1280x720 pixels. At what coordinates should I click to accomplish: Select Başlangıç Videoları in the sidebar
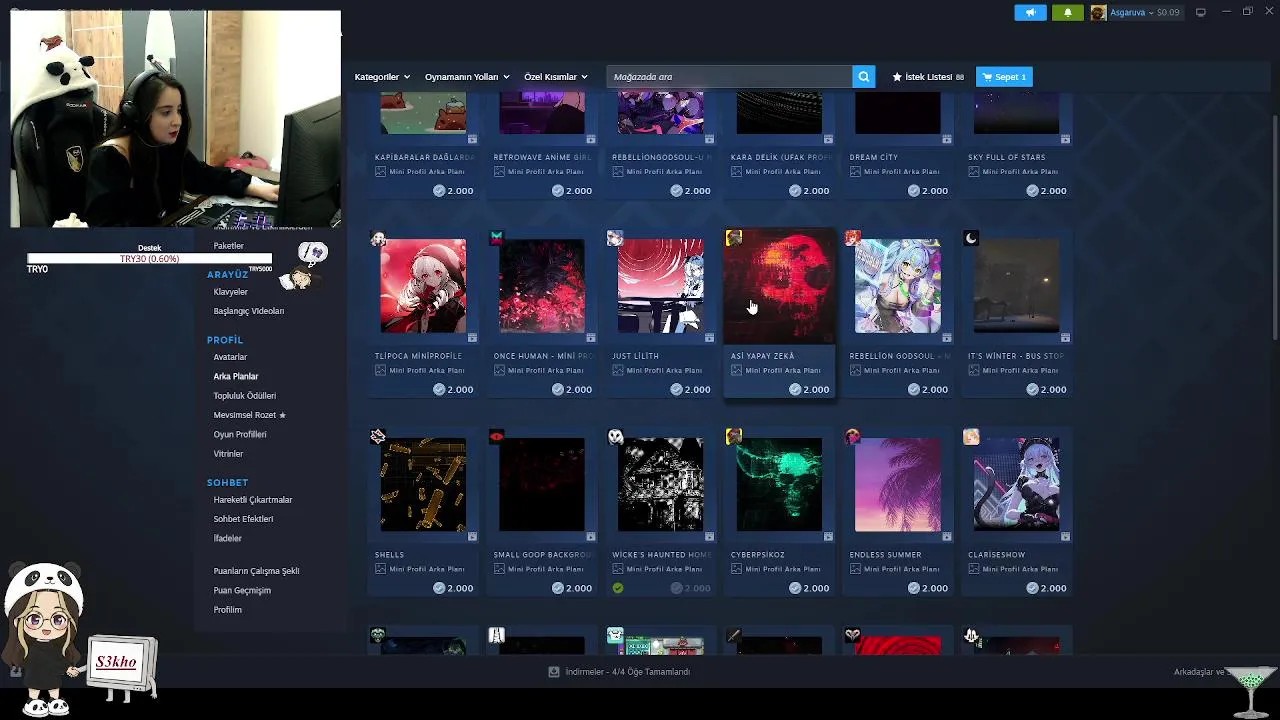click(249, 311)
